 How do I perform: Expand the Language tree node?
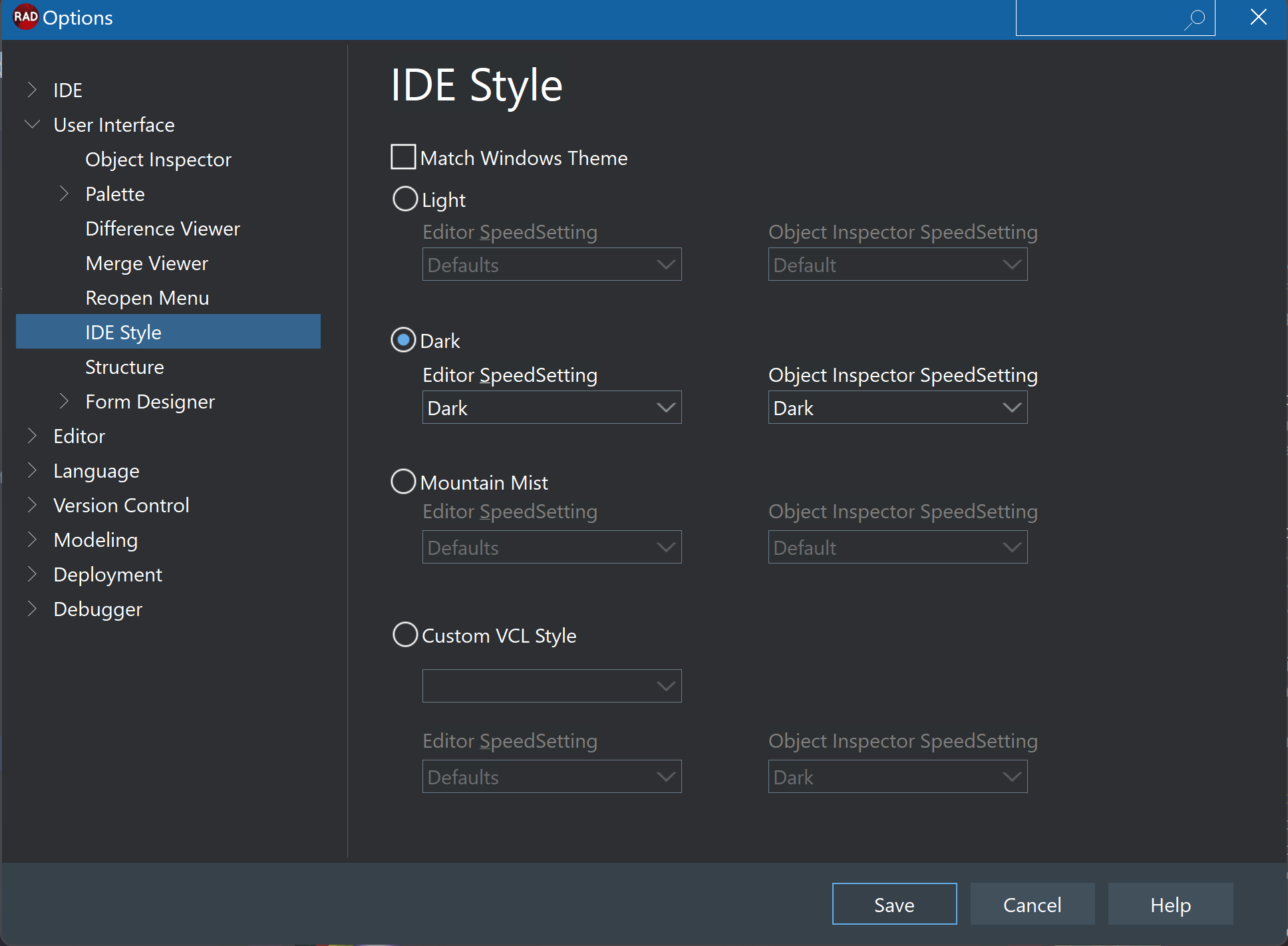[31, 470]
